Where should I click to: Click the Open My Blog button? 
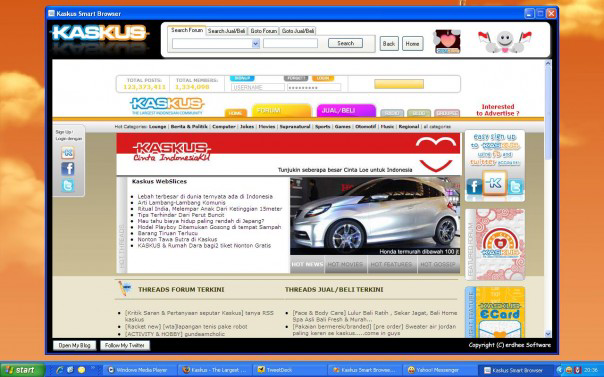tap(74, 345)
